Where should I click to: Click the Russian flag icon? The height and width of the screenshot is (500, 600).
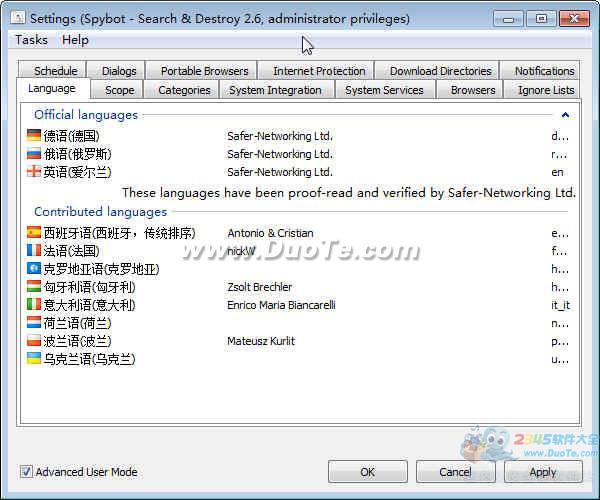34,153
